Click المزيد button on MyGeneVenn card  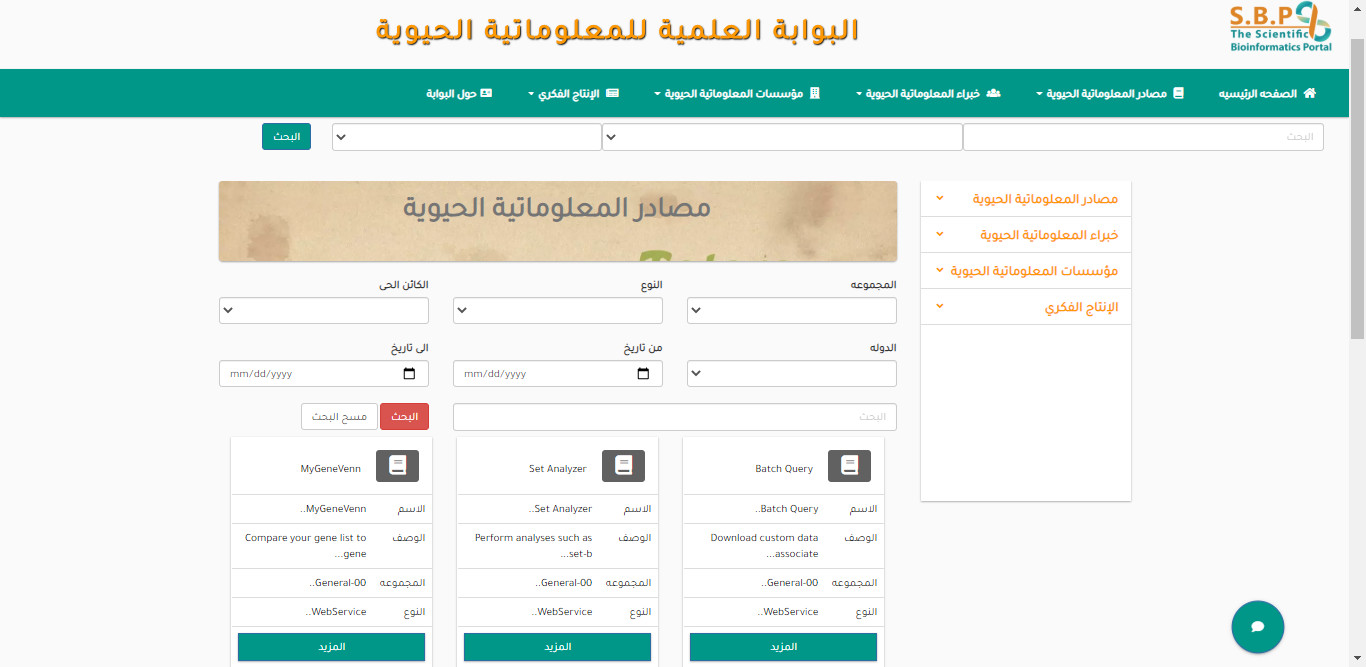coord(332,647)
